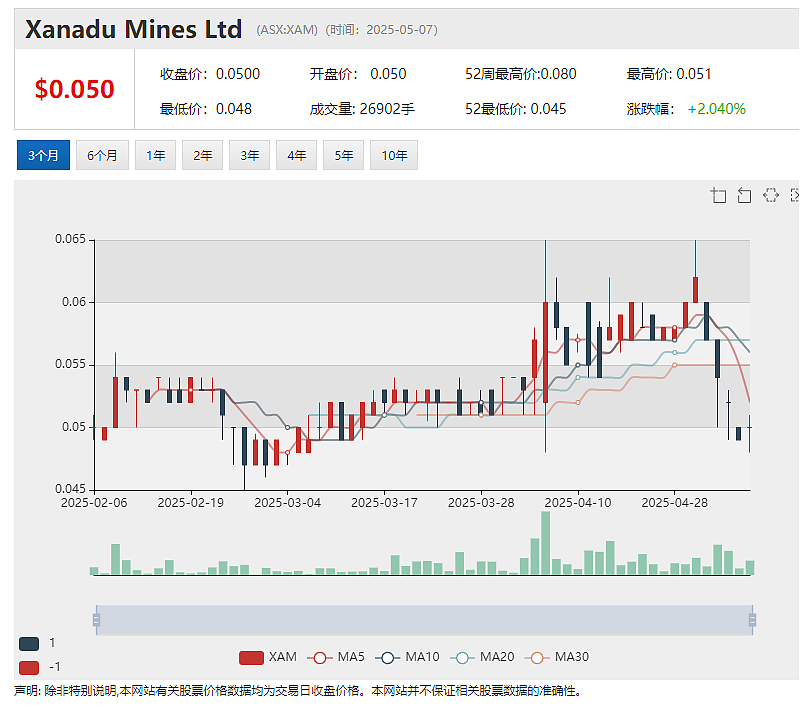Select the 3个月 time range tab
Screen dimensions: 810x707
tap(43, 155)
